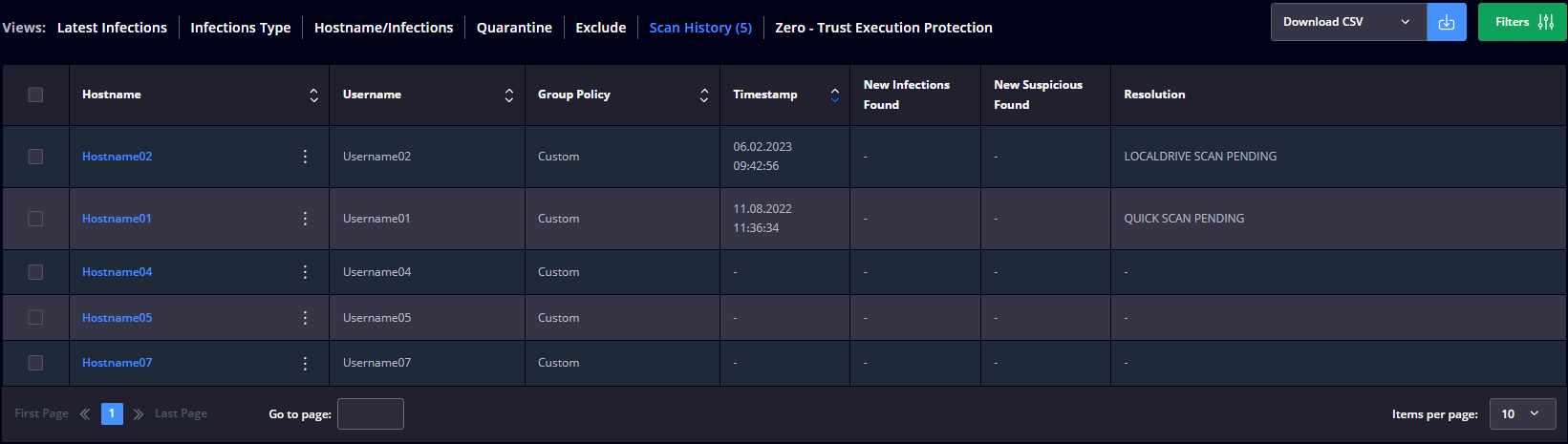Go to previous page double-chevron
Screen dimensions: 1568x444
click(85, 413)
